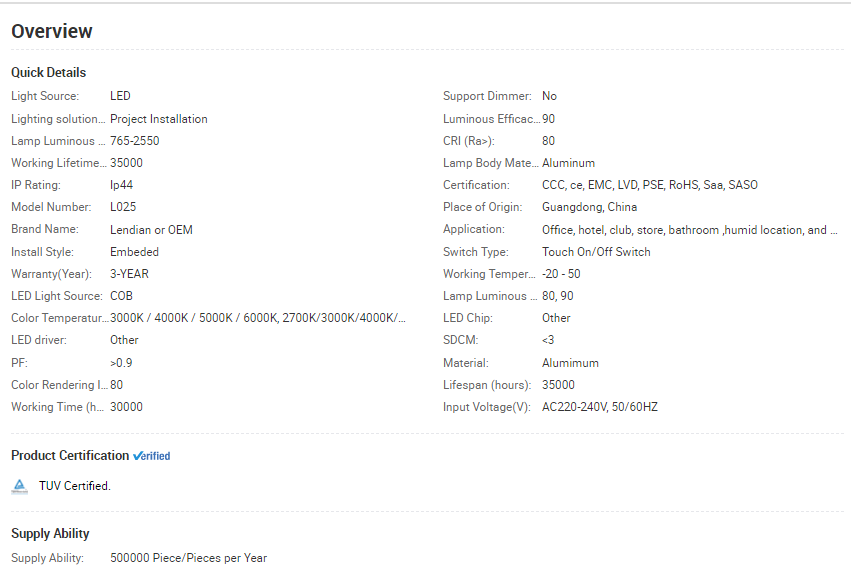Click Place of Origin value Guangdong, China

tap(589, 207)
